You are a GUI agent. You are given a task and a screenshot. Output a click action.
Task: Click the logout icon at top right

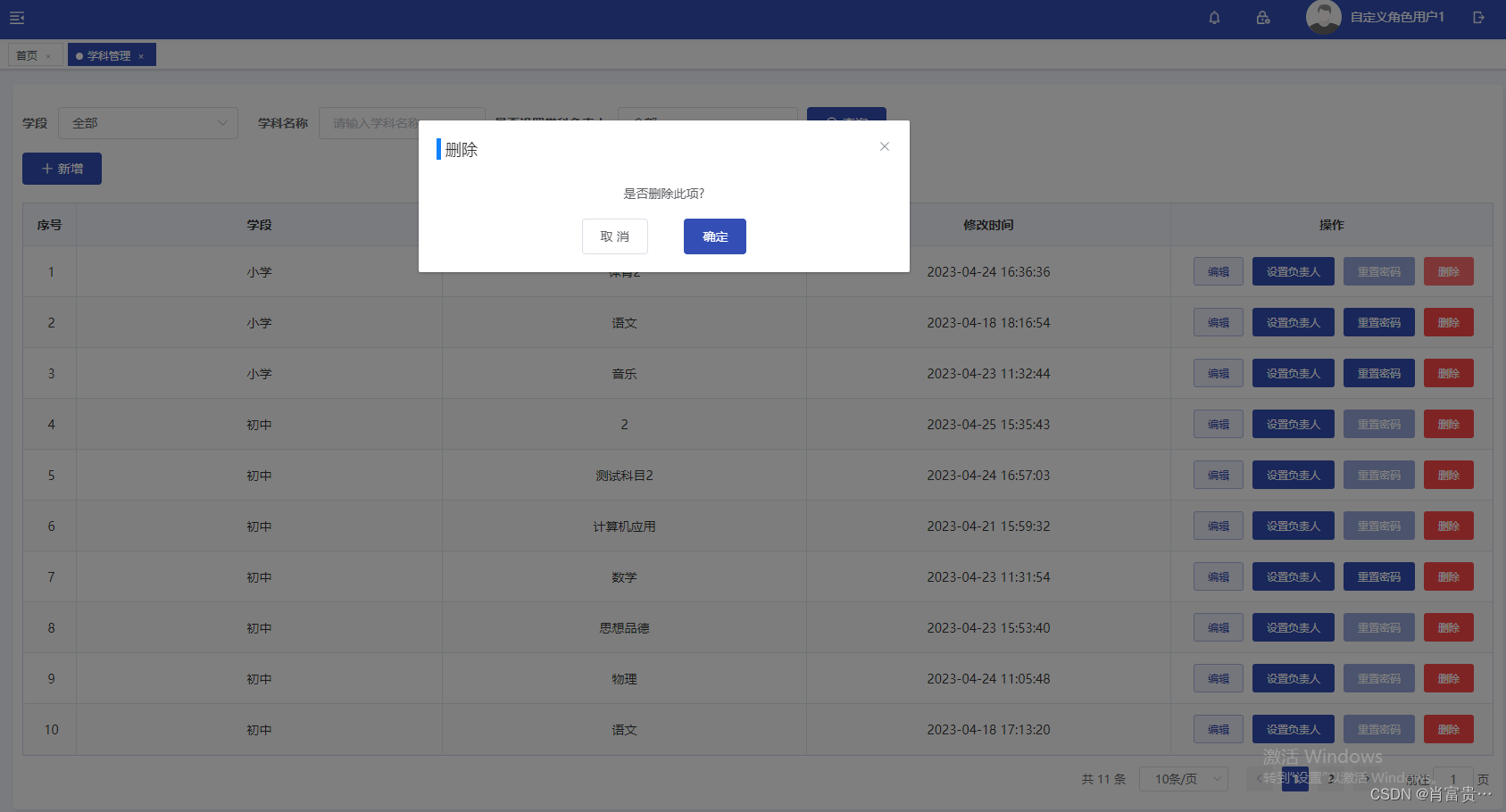[x=1478, y=17]
